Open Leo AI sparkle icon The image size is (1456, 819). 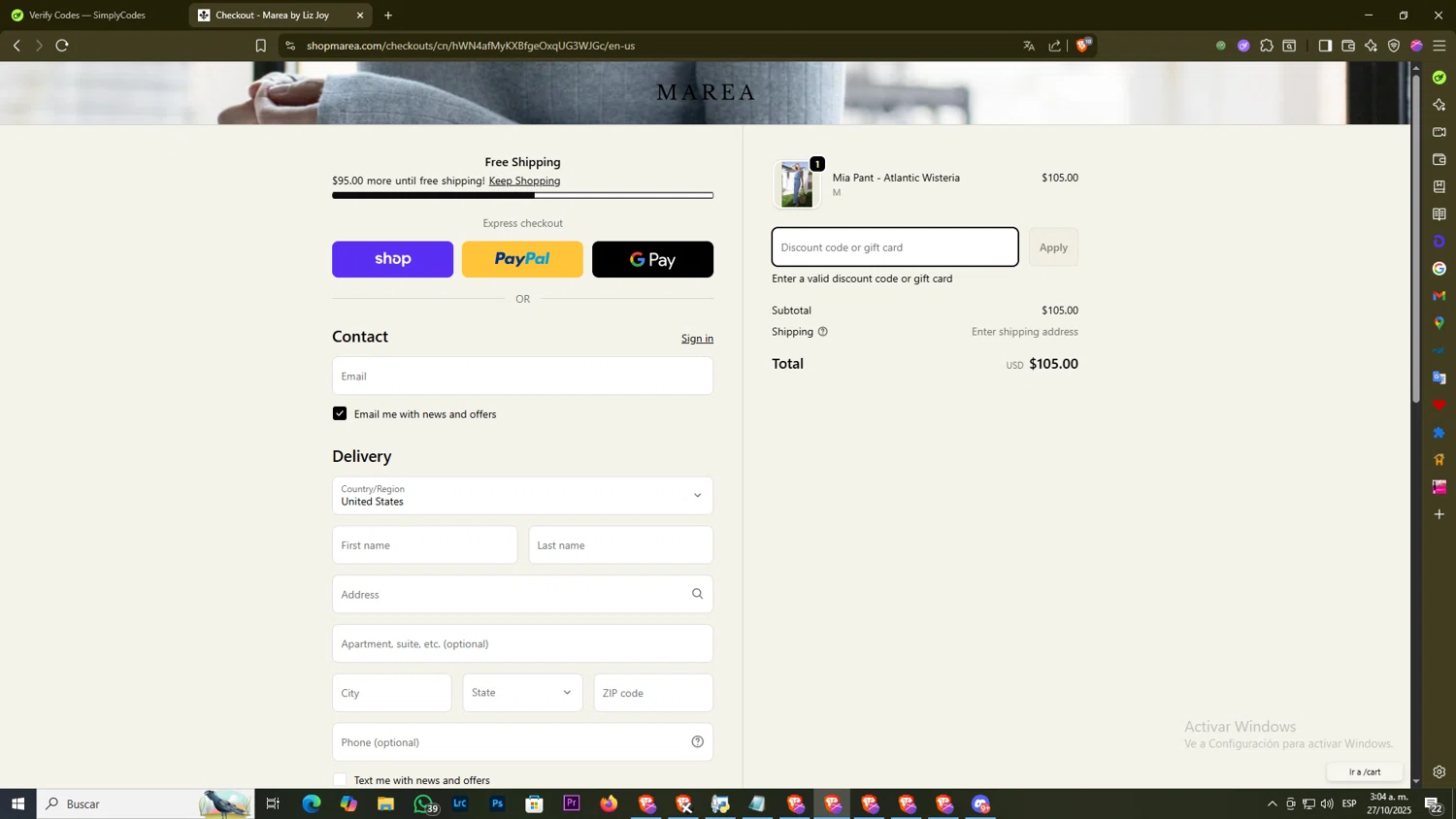(1371, 46)
